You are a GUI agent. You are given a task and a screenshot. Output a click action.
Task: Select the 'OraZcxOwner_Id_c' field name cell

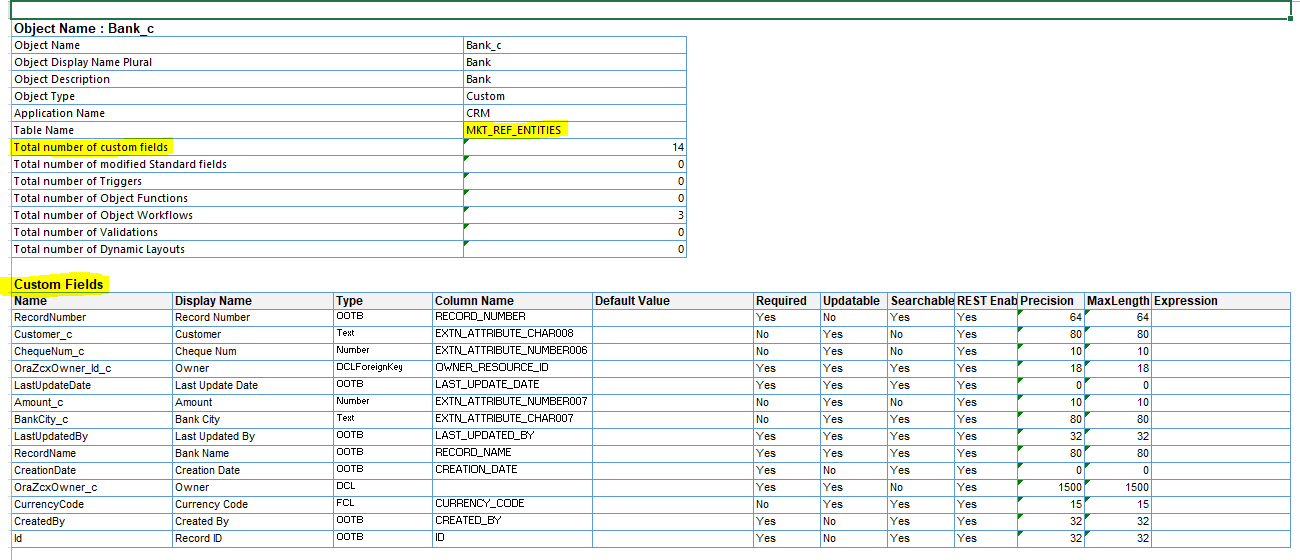tap(92, 368)
